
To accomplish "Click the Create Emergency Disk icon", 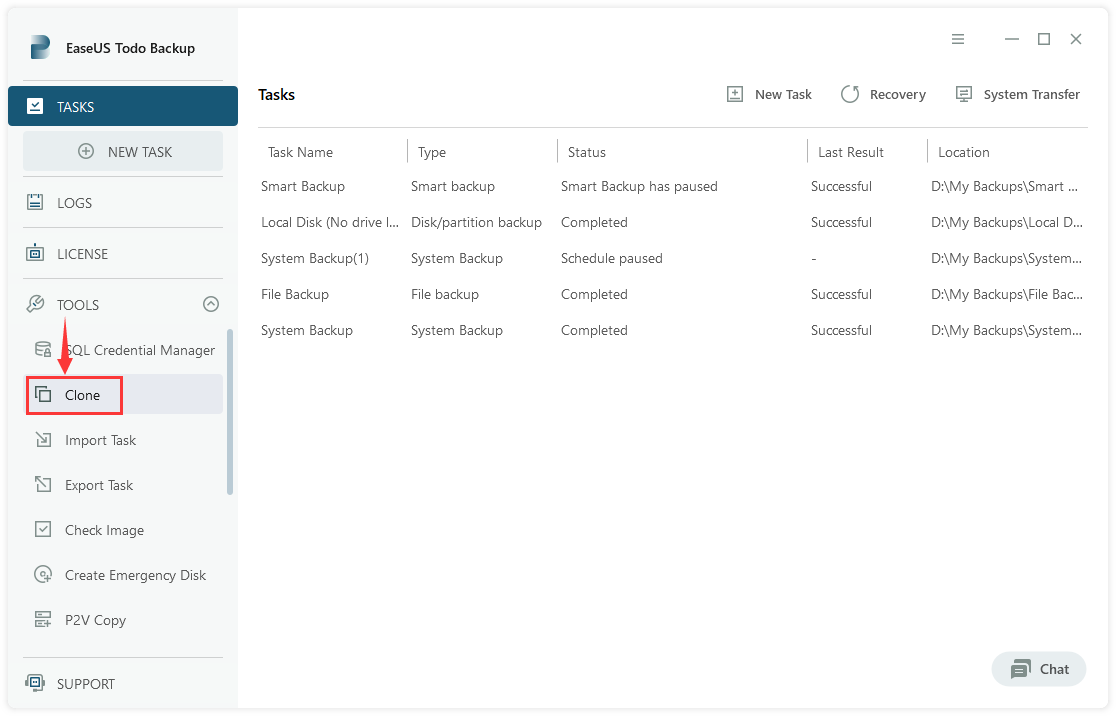I will pos(43,575).
